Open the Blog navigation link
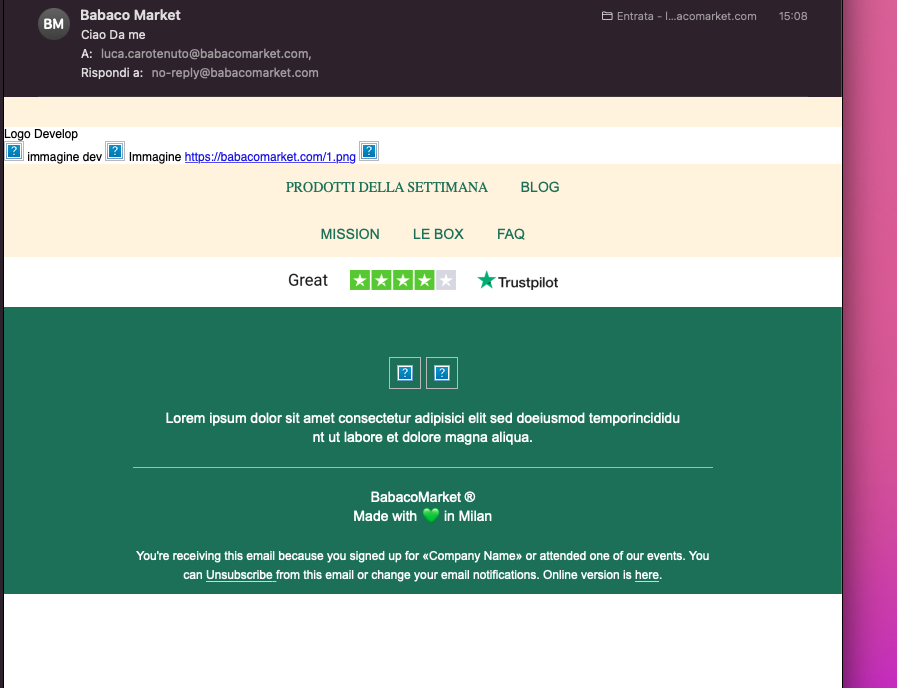 (x=540, y=187)
